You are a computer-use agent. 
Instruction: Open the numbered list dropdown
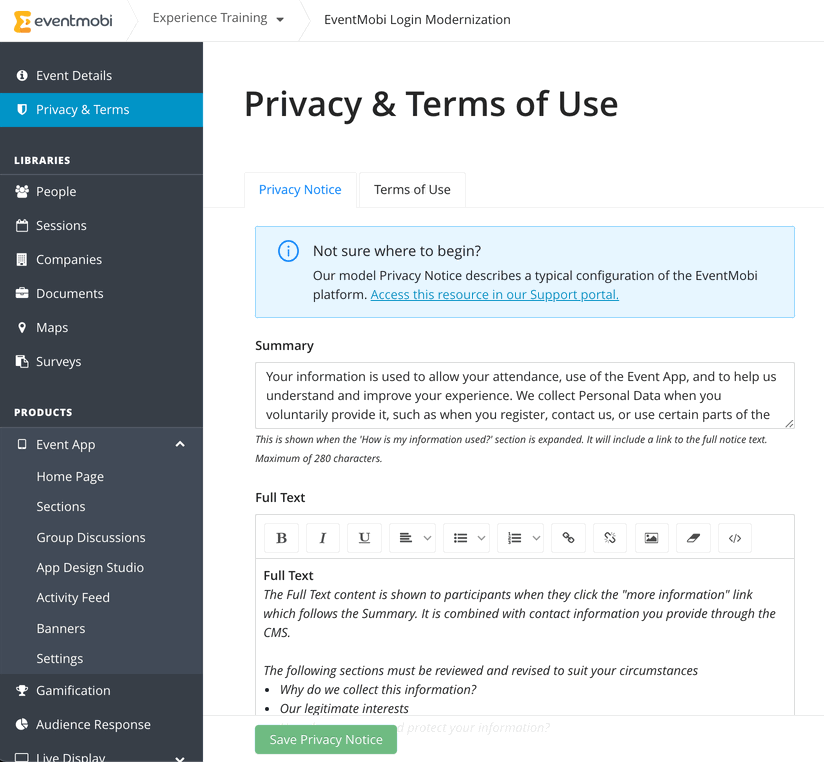tap(520, 538)
